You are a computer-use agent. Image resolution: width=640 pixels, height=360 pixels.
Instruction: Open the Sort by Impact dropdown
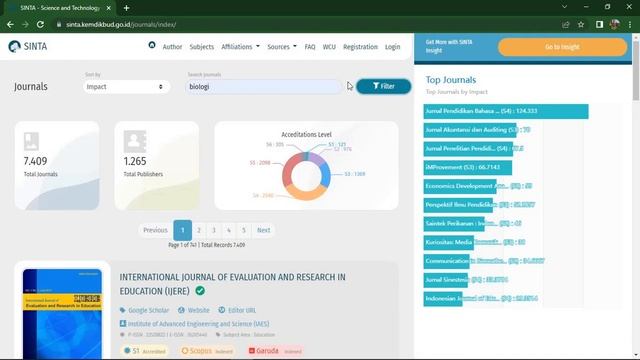126,87
